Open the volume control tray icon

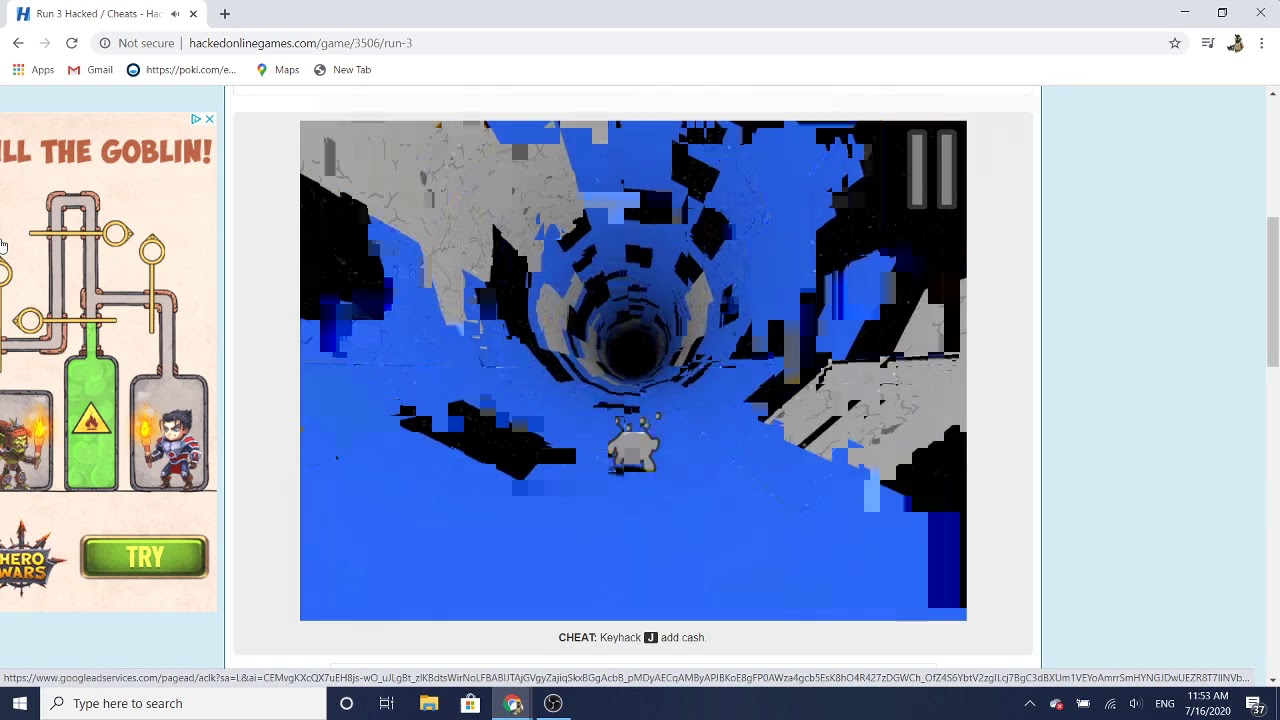(1135, 703)
